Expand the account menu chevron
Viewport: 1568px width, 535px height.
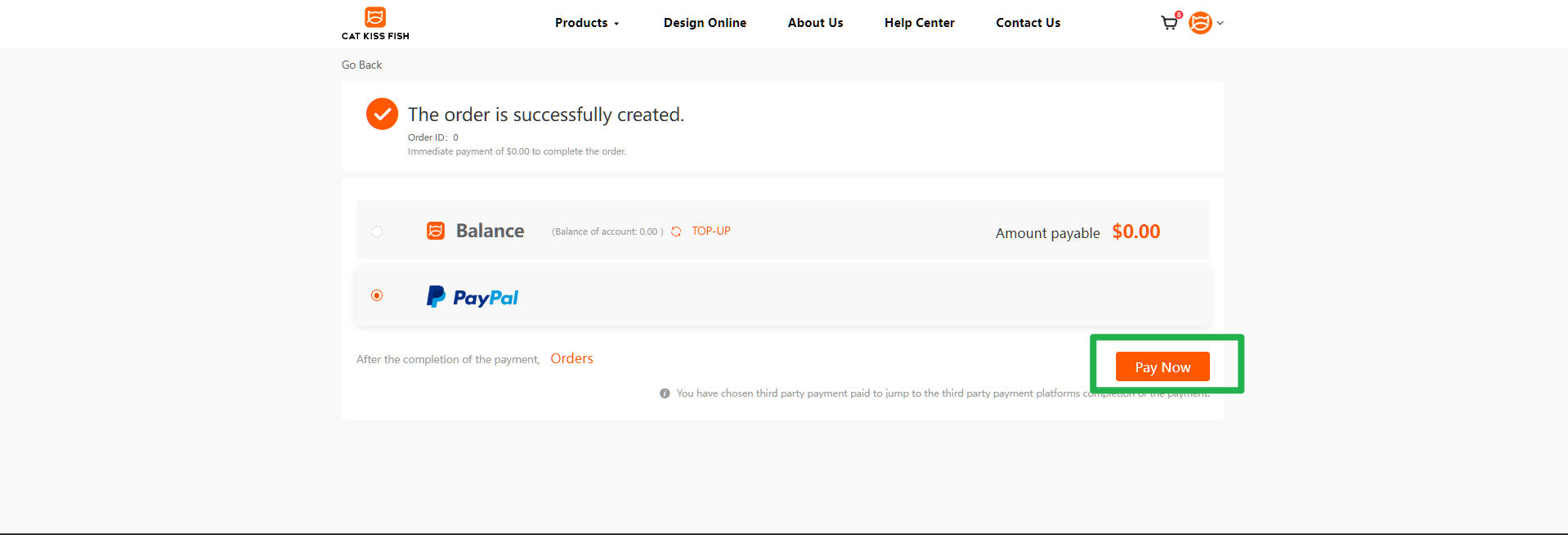[1221, 23]
